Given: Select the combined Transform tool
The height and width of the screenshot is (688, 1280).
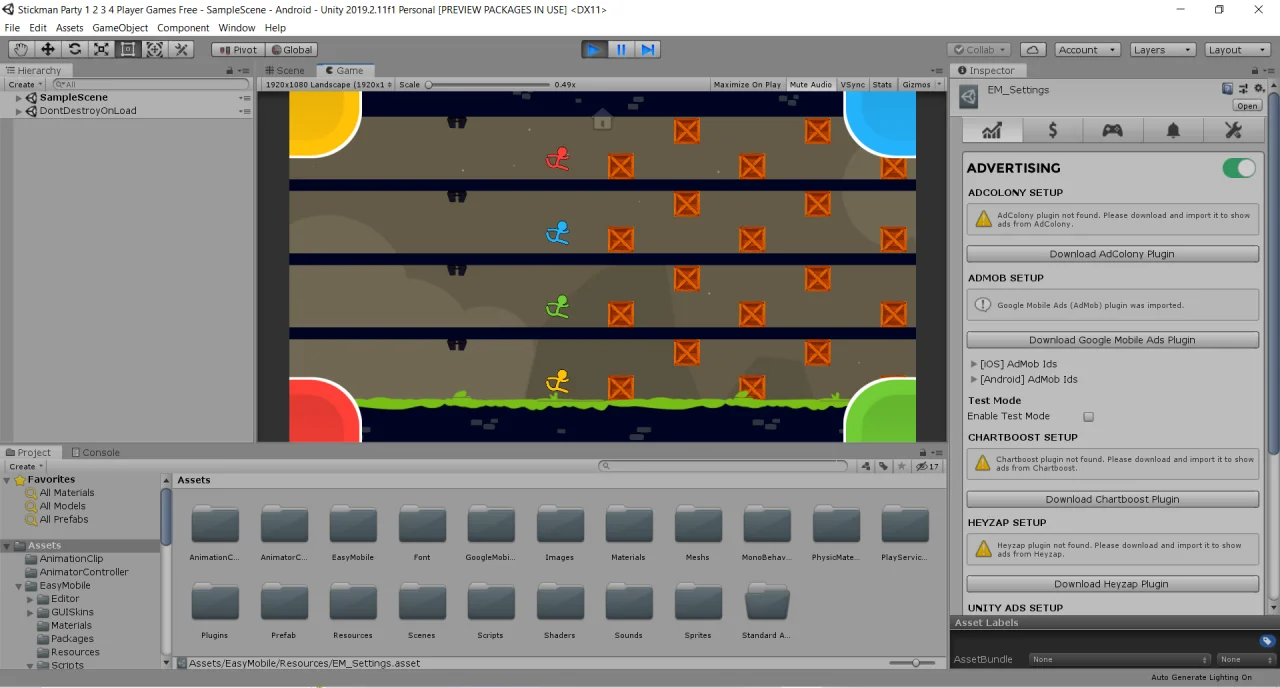Looking at the screenshot, I should pos(155,49).
